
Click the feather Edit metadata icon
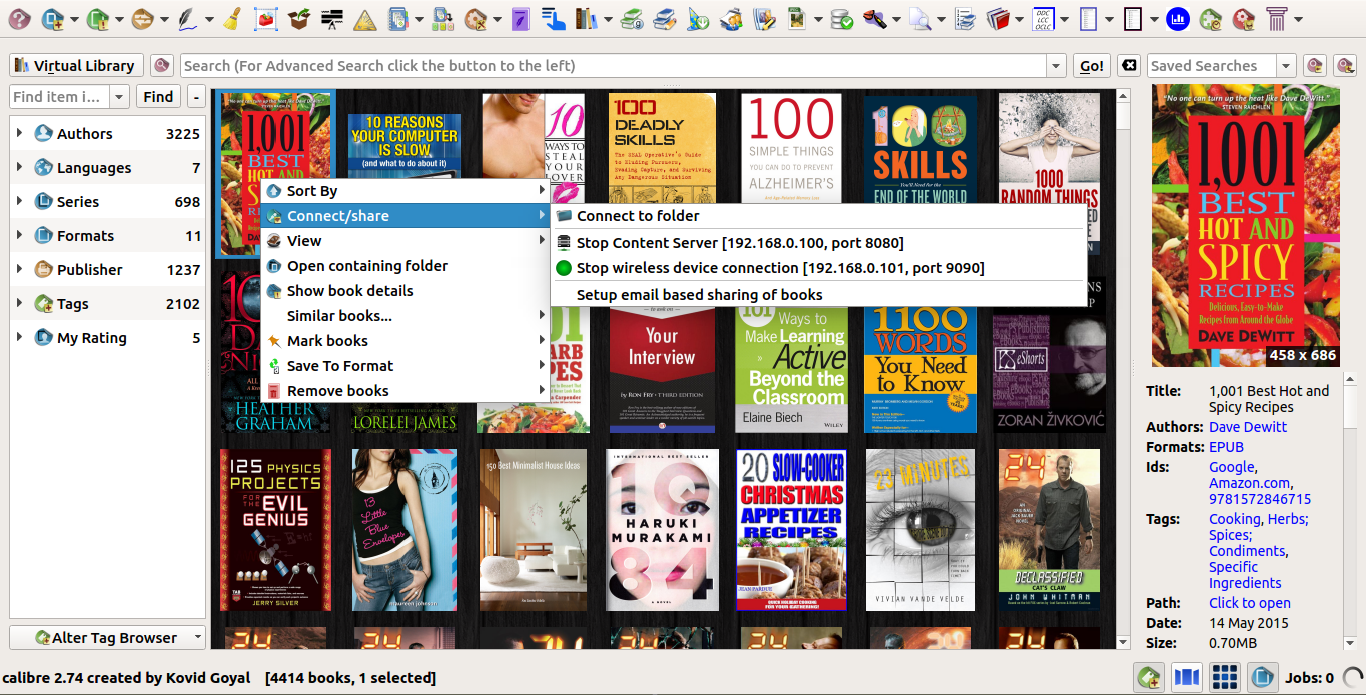(x=188, y=18)
